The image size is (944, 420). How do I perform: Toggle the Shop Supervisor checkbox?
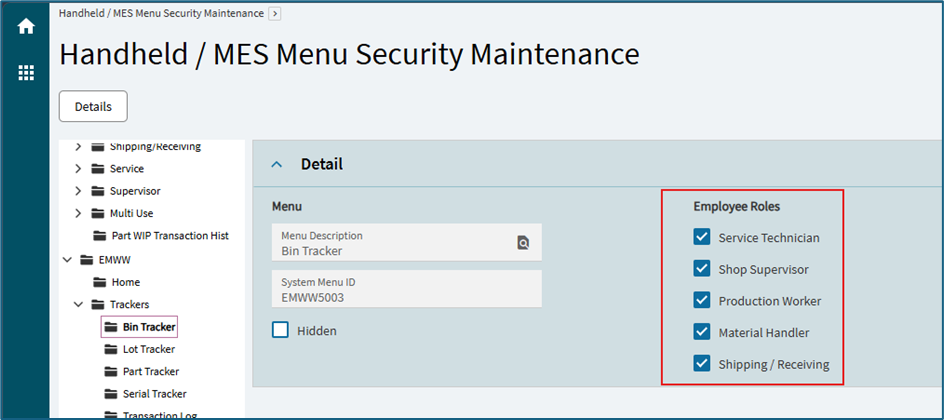(702, 269)
